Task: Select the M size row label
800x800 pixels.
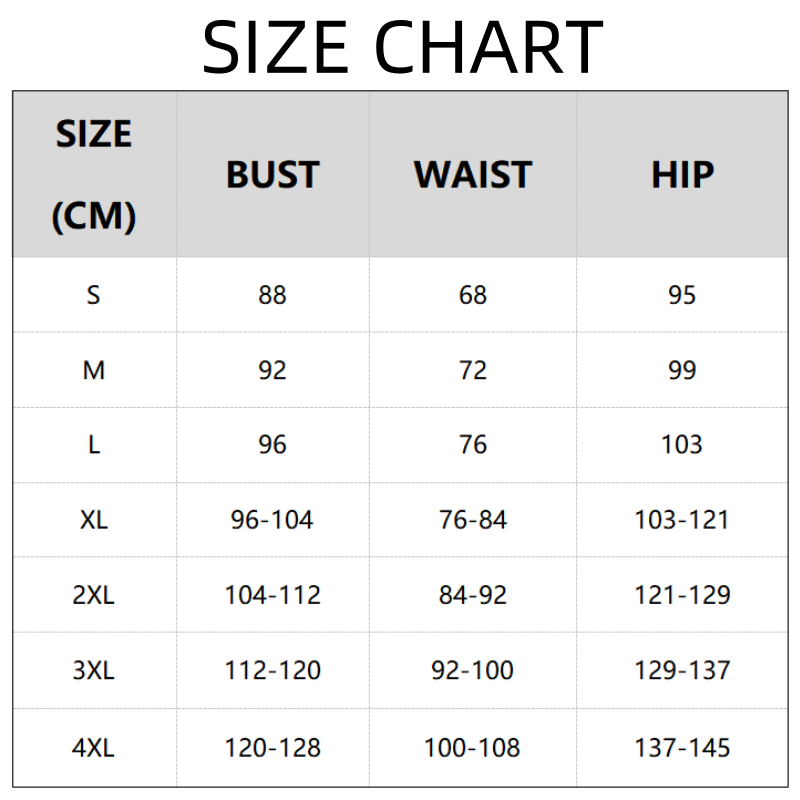Action: [x=94, y=370]
